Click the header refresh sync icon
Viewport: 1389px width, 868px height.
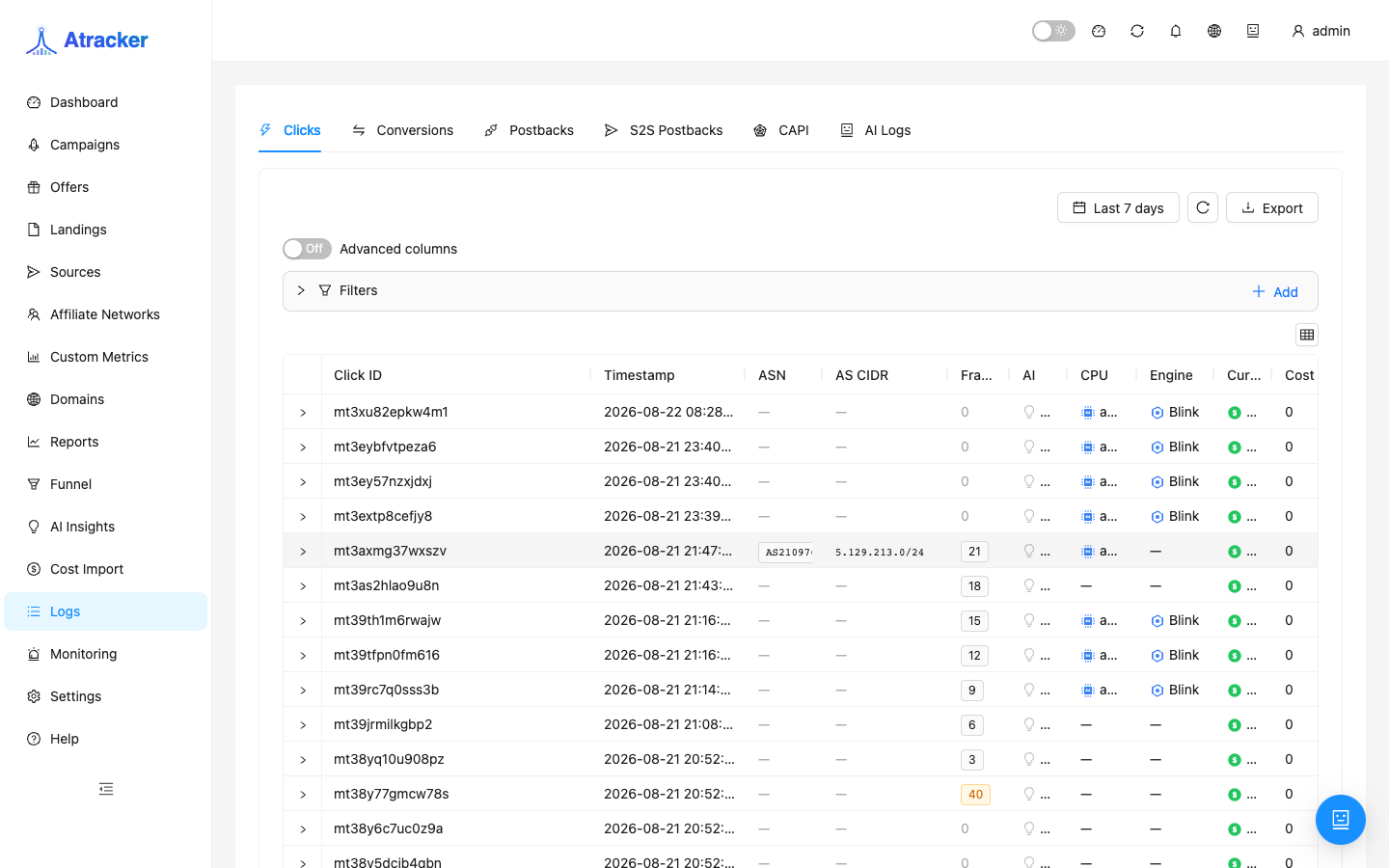pos(1137,31)
